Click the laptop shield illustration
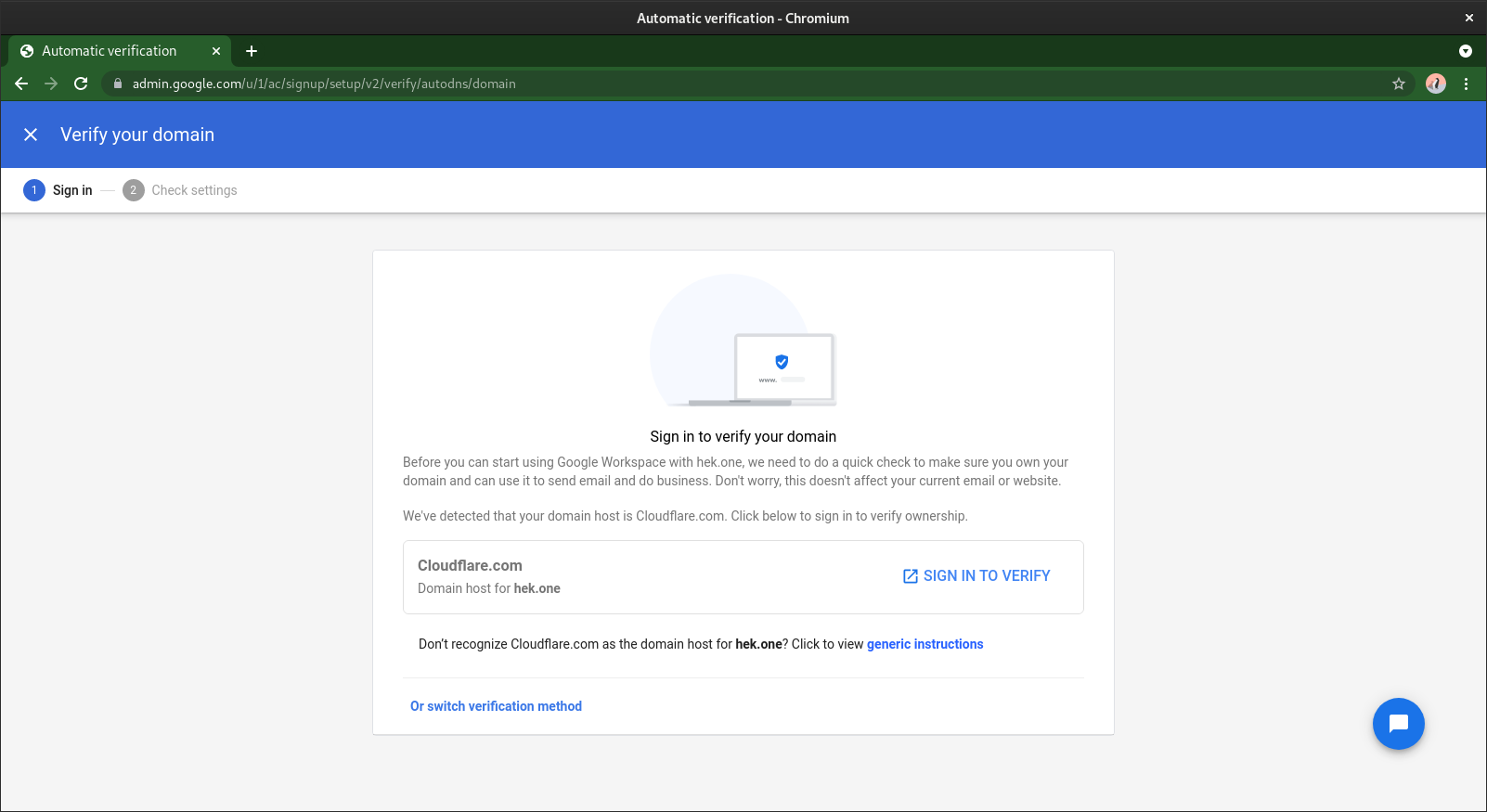1487x812 pixels. [743, 341]
